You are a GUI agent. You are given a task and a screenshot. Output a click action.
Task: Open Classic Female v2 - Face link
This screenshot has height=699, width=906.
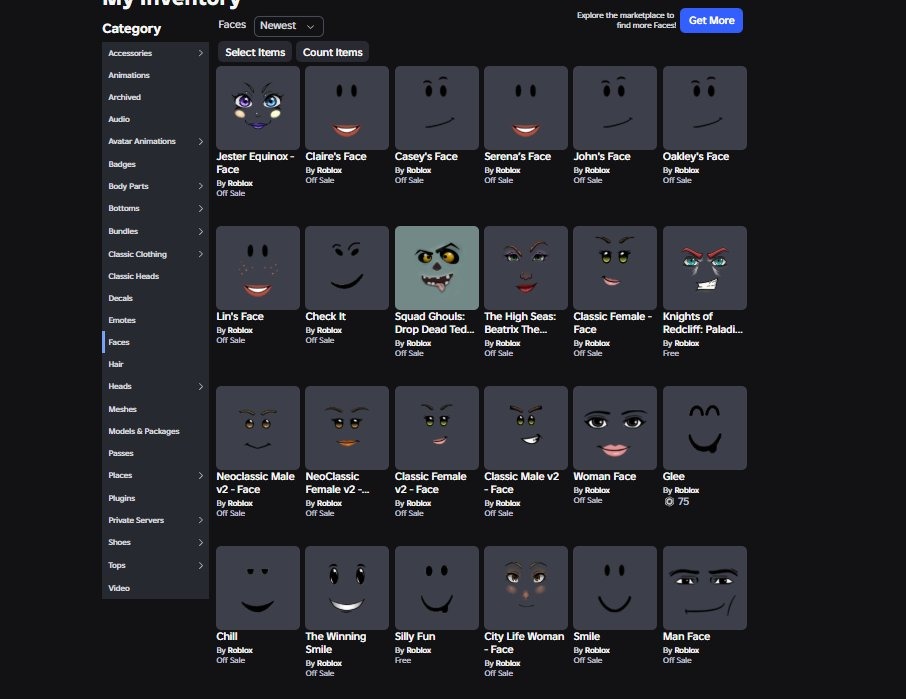tap(430, 483)
